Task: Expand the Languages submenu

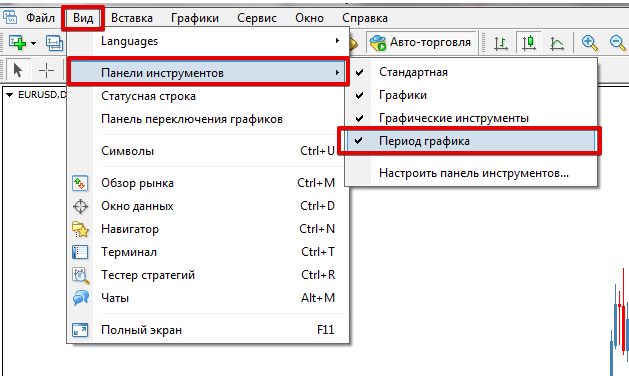Action: pos(208,41)
